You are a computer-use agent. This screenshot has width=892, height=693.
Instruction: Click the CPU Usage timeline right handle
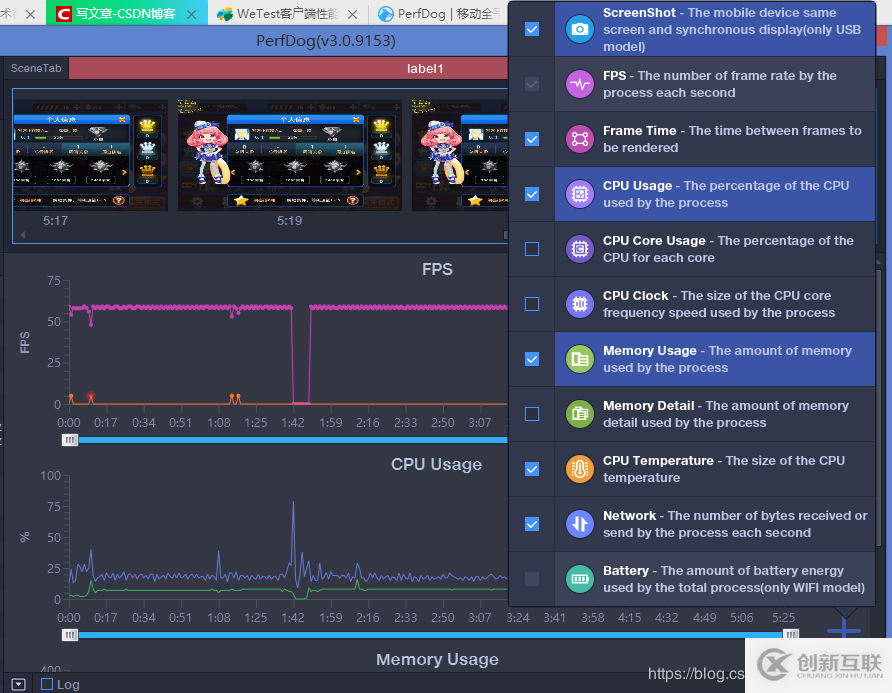[x=791, y=635]
